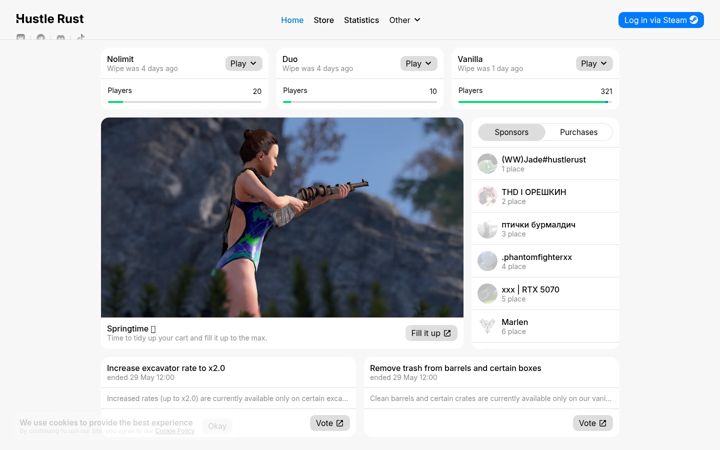Screen dimensions: 720x450
Task: Open the Play dropdown for Nolimit server
Action: coord(243,63)
